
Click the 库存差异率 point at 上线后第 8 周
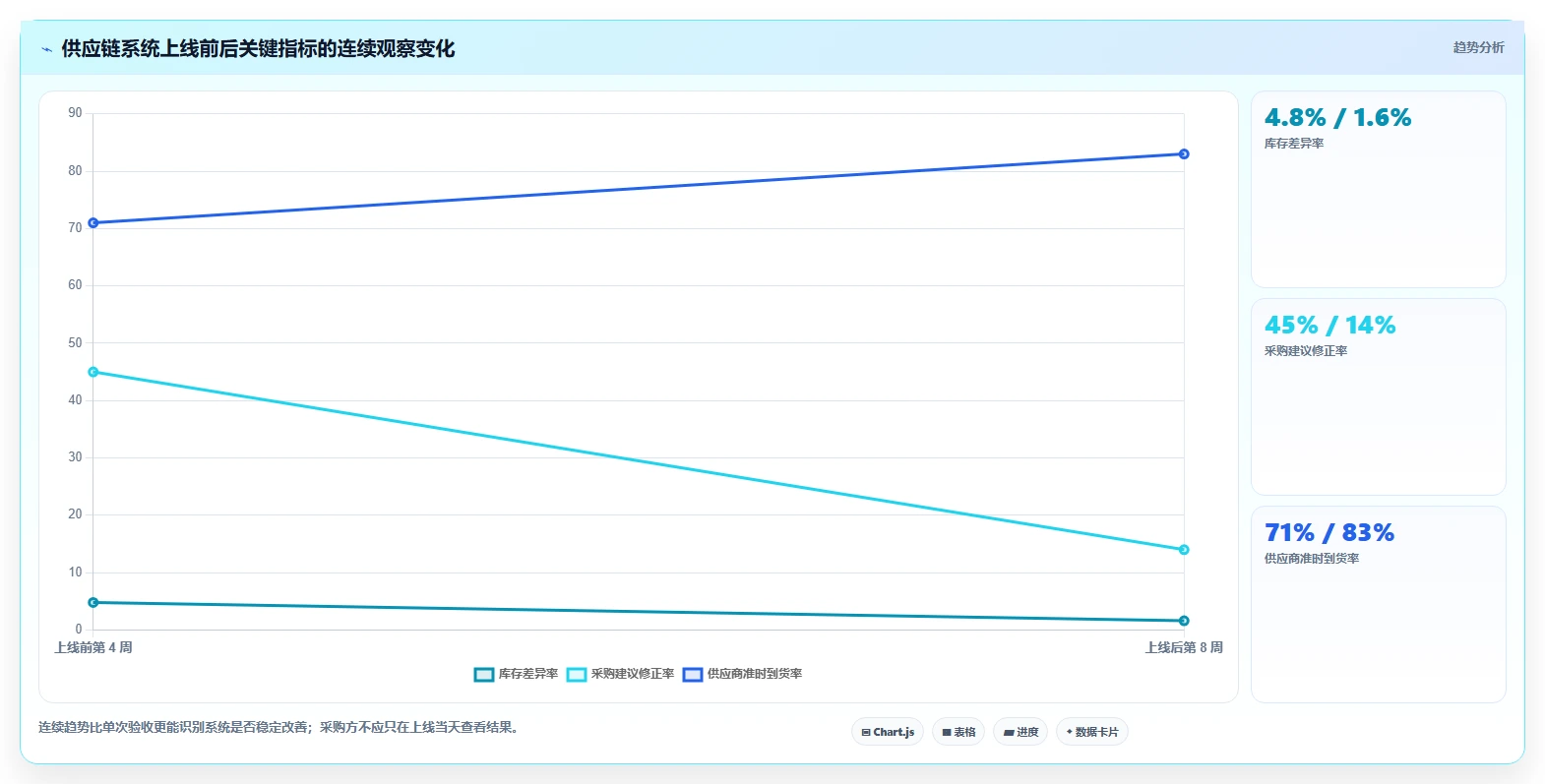1184,621
